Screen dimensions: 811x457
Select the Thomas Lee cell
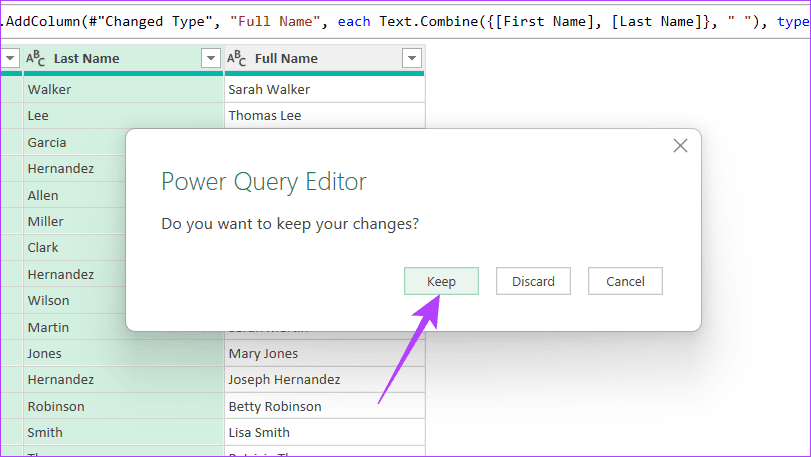click(325, 116)
